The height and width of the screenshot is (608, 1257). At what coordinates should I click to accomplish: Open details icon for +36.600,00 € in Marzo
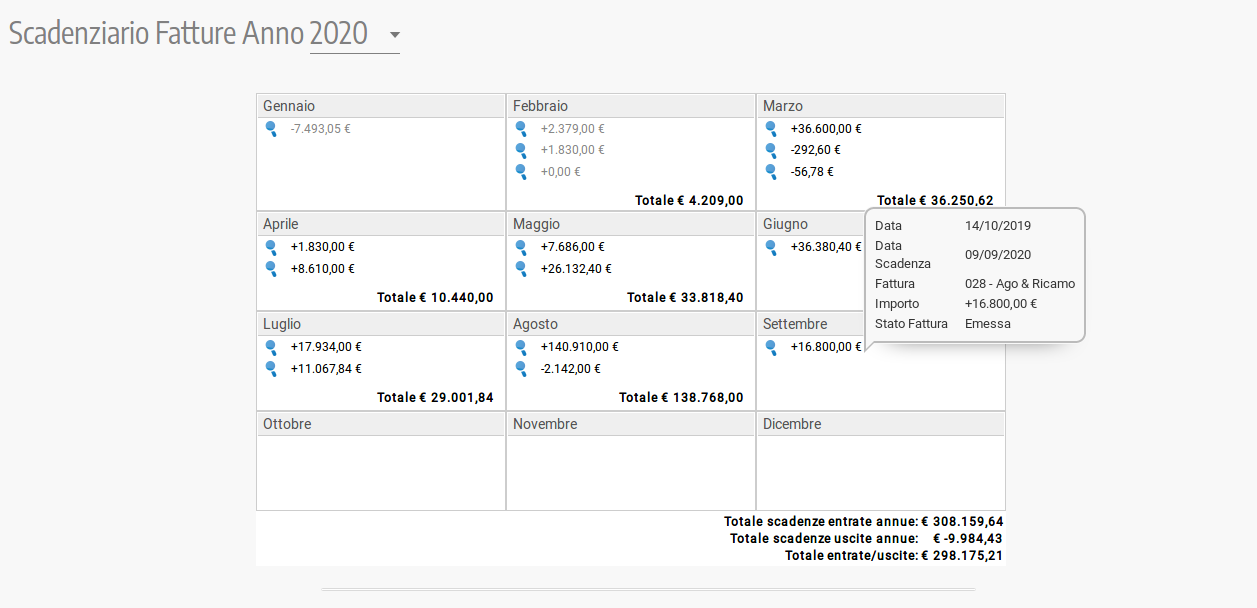pyautogui.click(x=771, y=129)
